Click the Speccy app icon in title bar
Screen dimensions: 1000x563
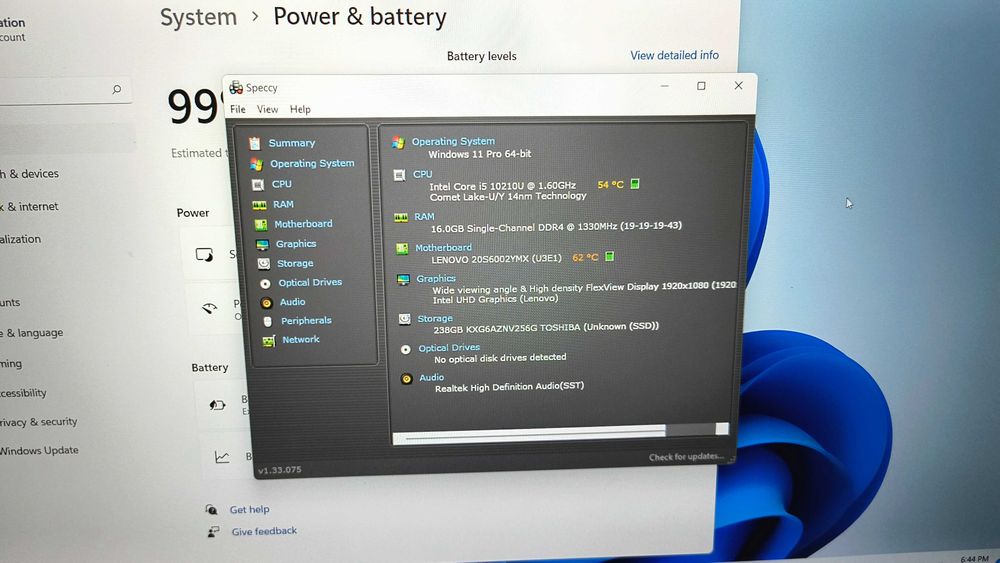click(x=236, y=87)
